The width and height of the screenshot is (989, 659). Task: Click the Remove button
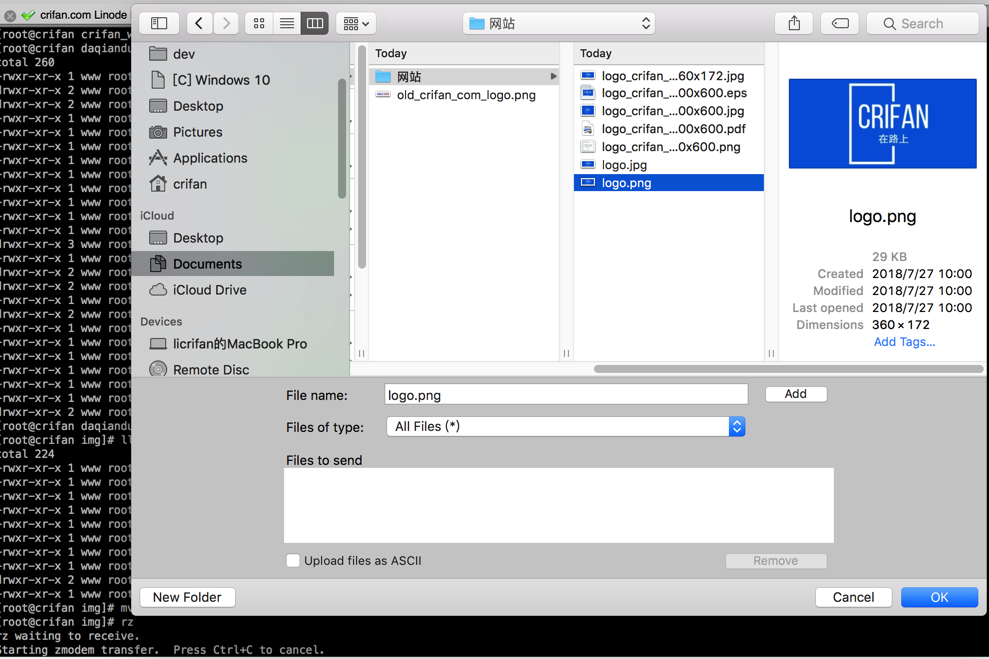pyautogui.click(x=776, y=561)
